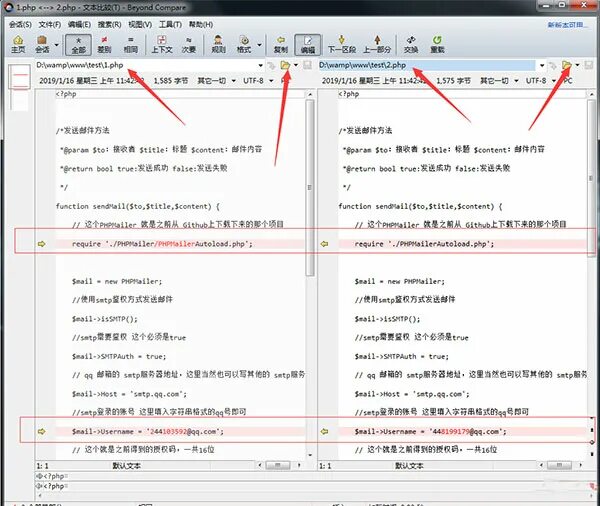The image size is (600, 506).
Task: Click the 复制 (Copy) toolbar icon
Action: 281,44
